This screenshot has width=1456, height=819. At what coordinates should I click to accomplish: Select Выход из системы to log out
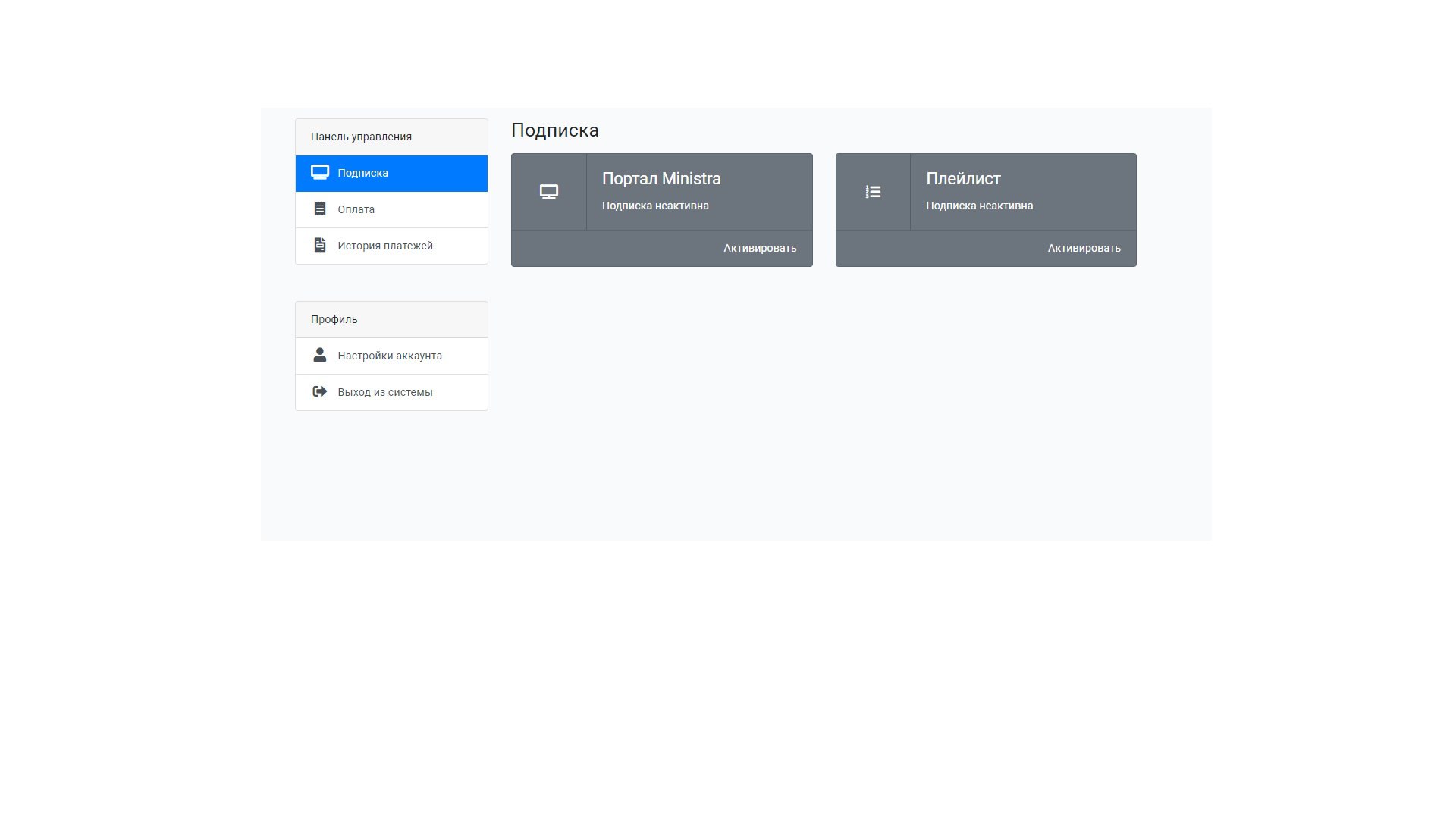(x=391, y=392)
